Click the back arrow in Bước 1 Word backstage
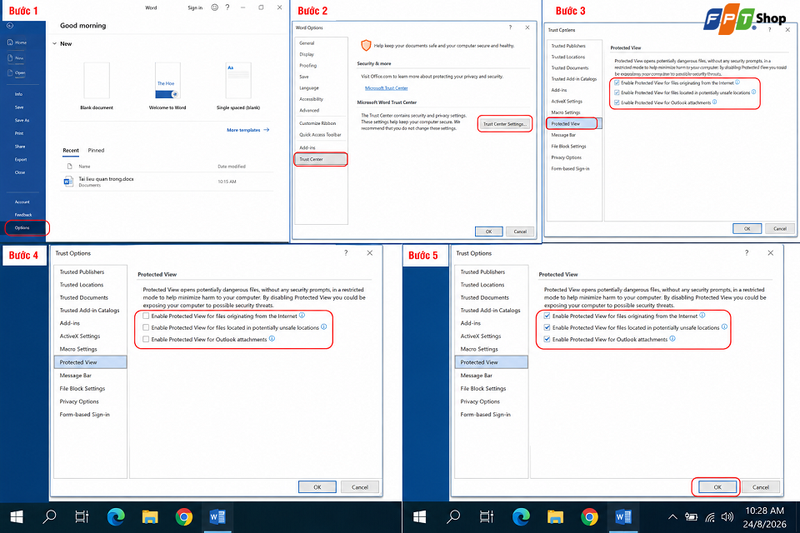This screenshot has width=800, height=533. 10,26
